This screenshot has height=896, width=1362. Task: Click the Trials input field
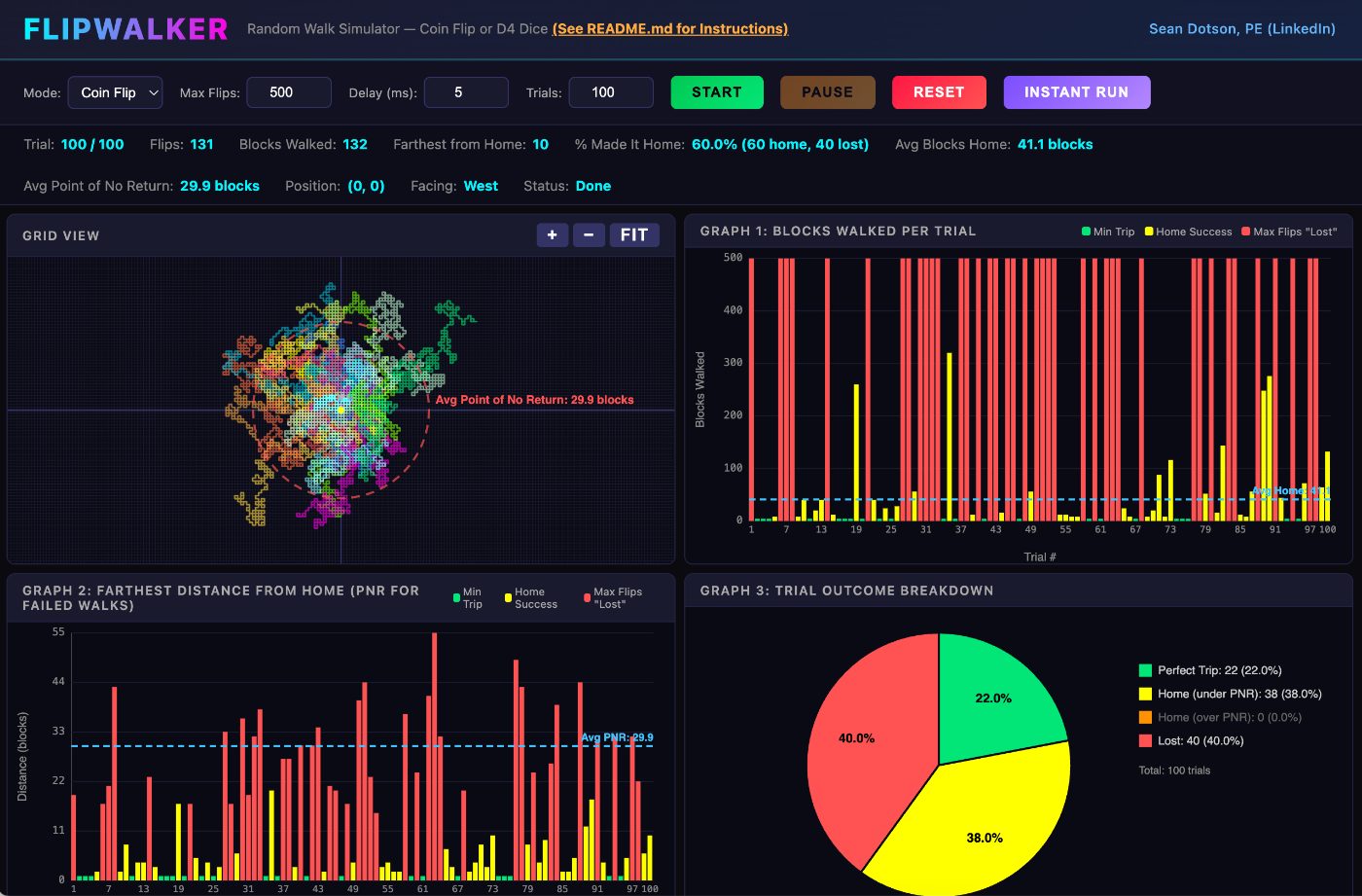(x=611, y=92)
